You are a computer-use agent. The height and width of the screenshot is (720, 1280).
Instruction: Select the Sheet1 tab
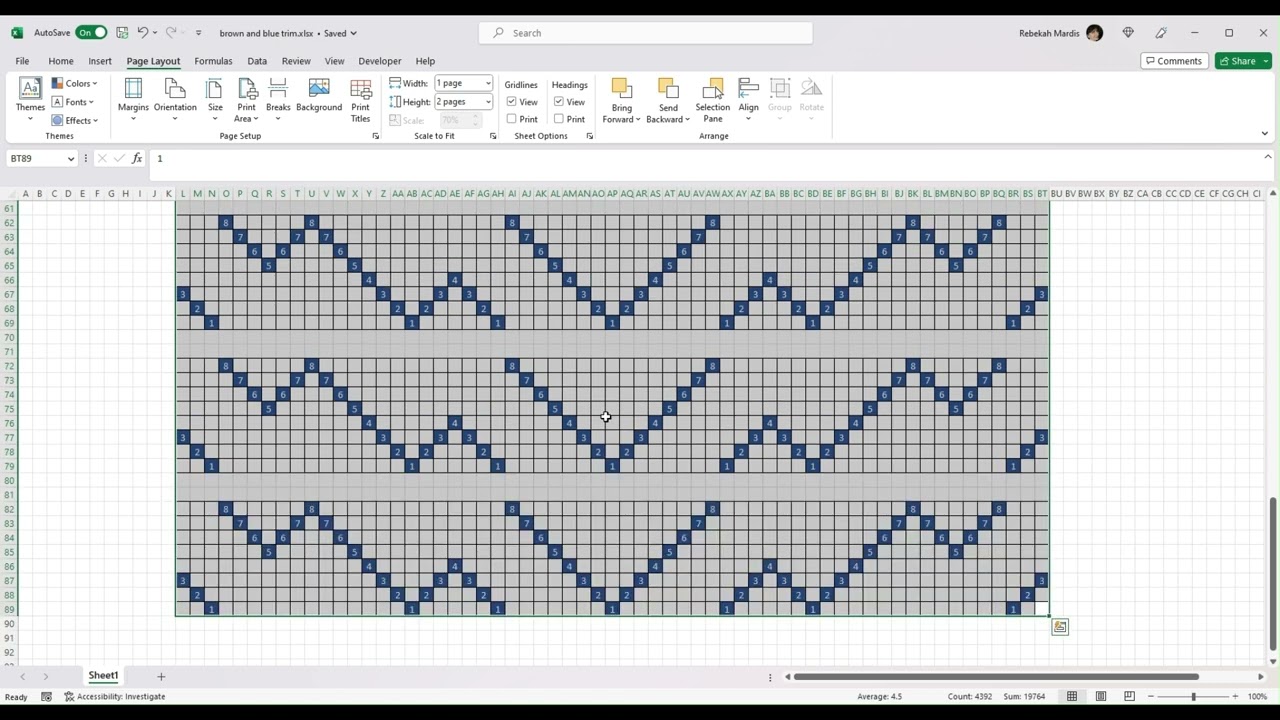[103, 676]
